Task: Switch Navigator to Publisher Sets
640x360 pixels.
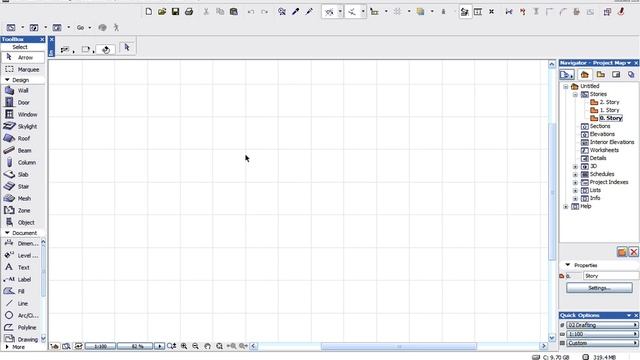Action: [631, 75]
